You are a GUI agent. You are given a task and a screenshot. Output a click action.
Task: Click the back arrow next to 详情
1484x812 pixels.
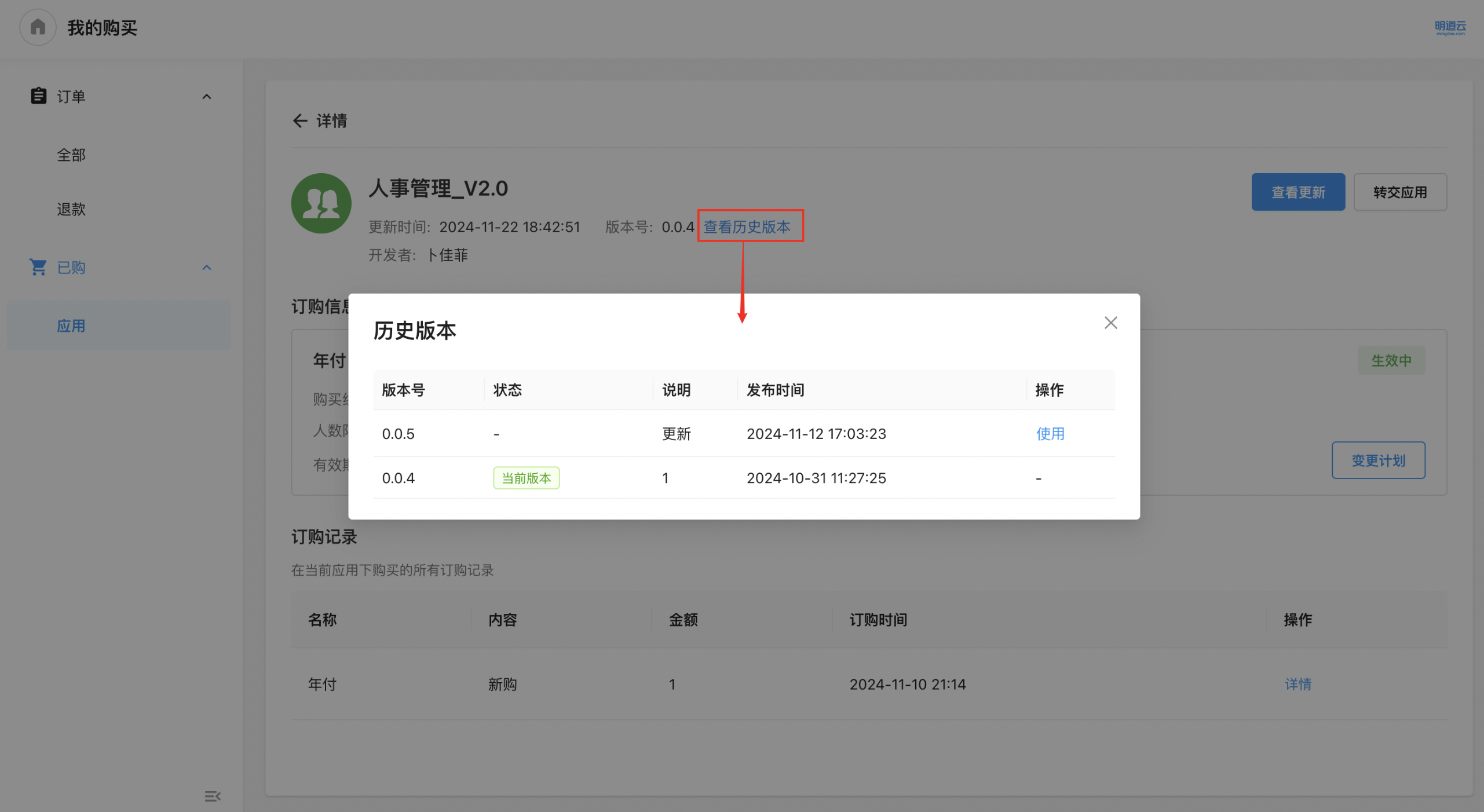click(x=299, y=120)
